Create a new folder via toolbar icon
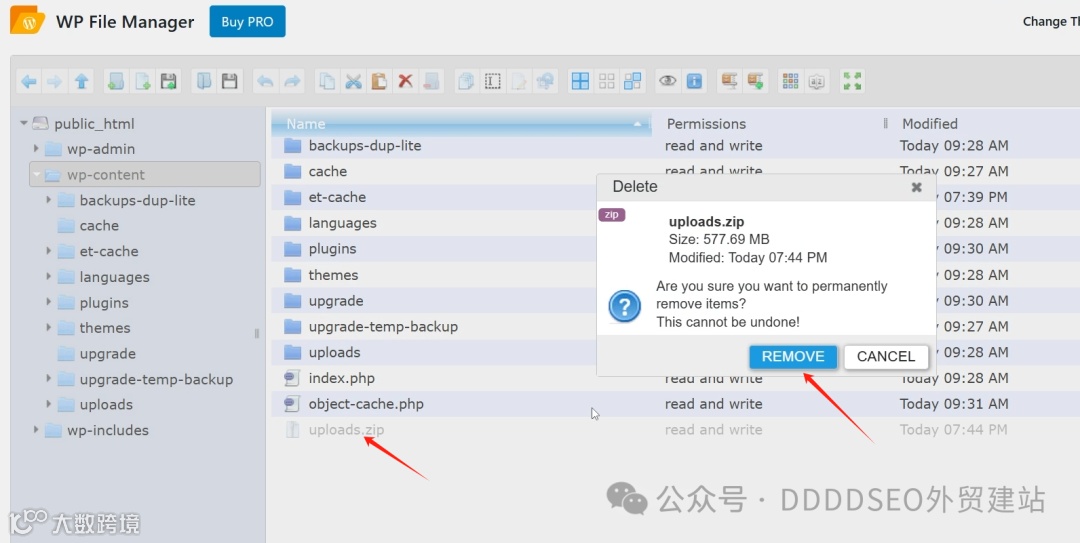 (x=116, y=81)
